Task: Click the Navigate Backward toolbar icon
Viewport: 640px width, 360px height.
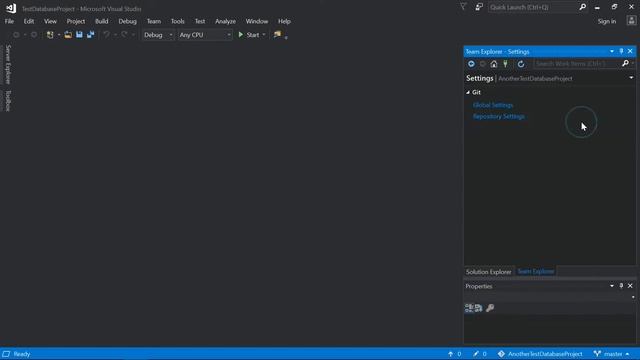Action: click(x=16, y=35)
